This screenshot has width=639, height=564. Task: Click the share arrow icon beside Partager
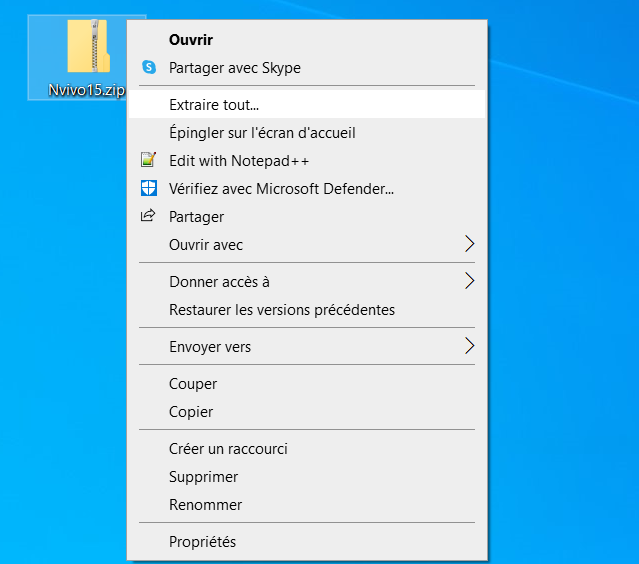[x=149, y=216]
